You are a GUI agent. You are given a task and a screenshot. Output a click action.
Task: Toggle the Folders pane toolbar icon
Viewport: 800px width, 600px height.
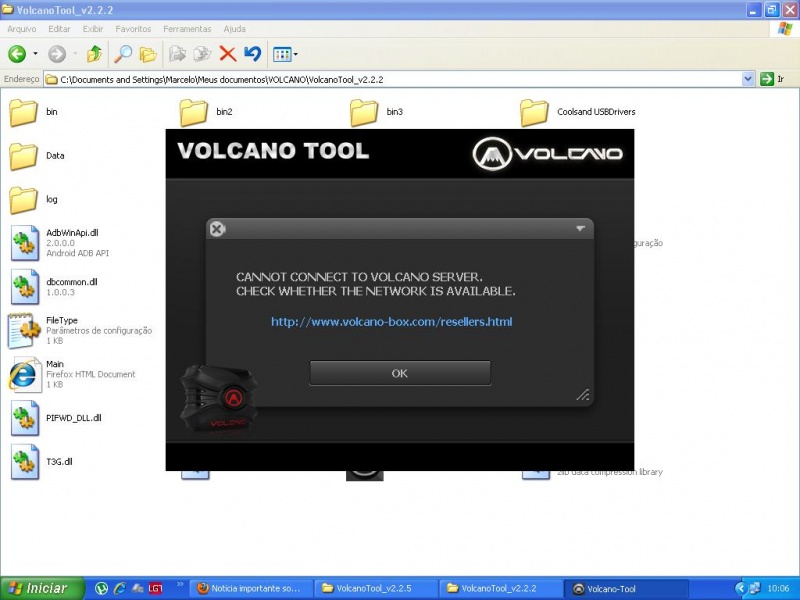click(x=148, y=54)
